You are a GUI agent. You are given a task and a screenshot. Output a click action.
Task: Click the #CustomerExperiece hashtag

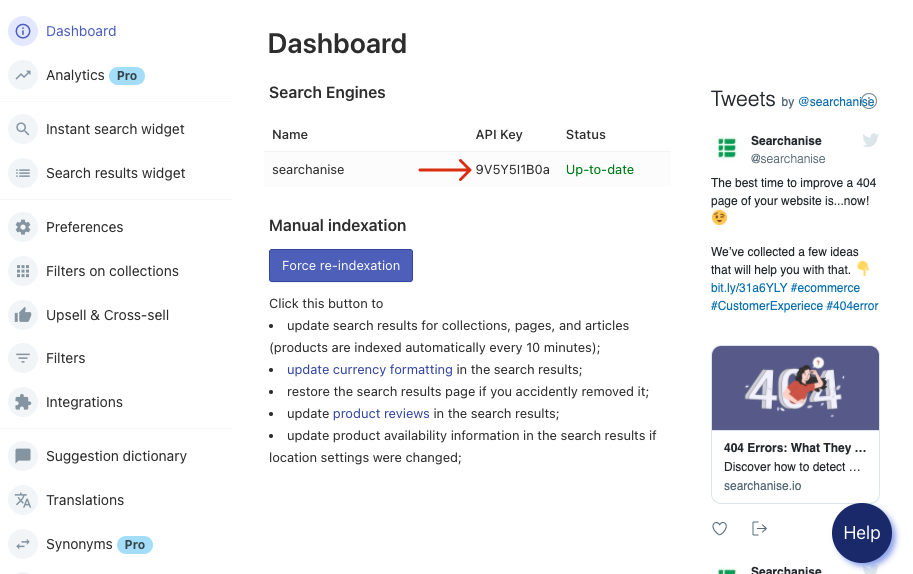tap(767, 306)
